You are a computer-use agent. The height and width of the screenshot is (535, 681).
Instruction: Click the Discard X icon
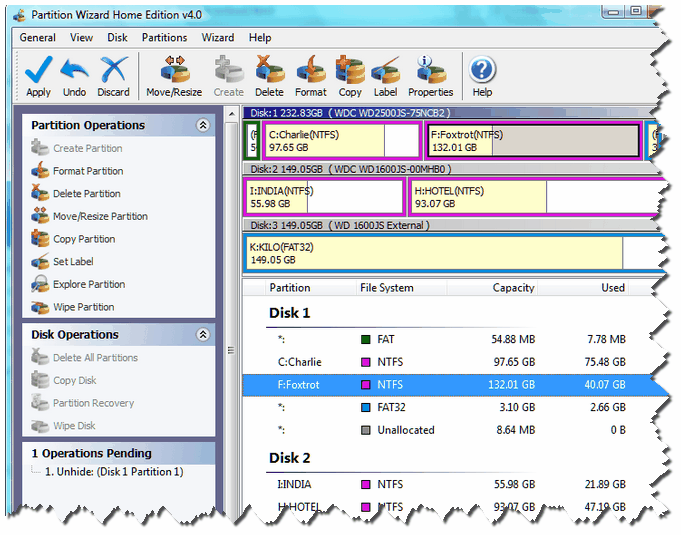114,69
